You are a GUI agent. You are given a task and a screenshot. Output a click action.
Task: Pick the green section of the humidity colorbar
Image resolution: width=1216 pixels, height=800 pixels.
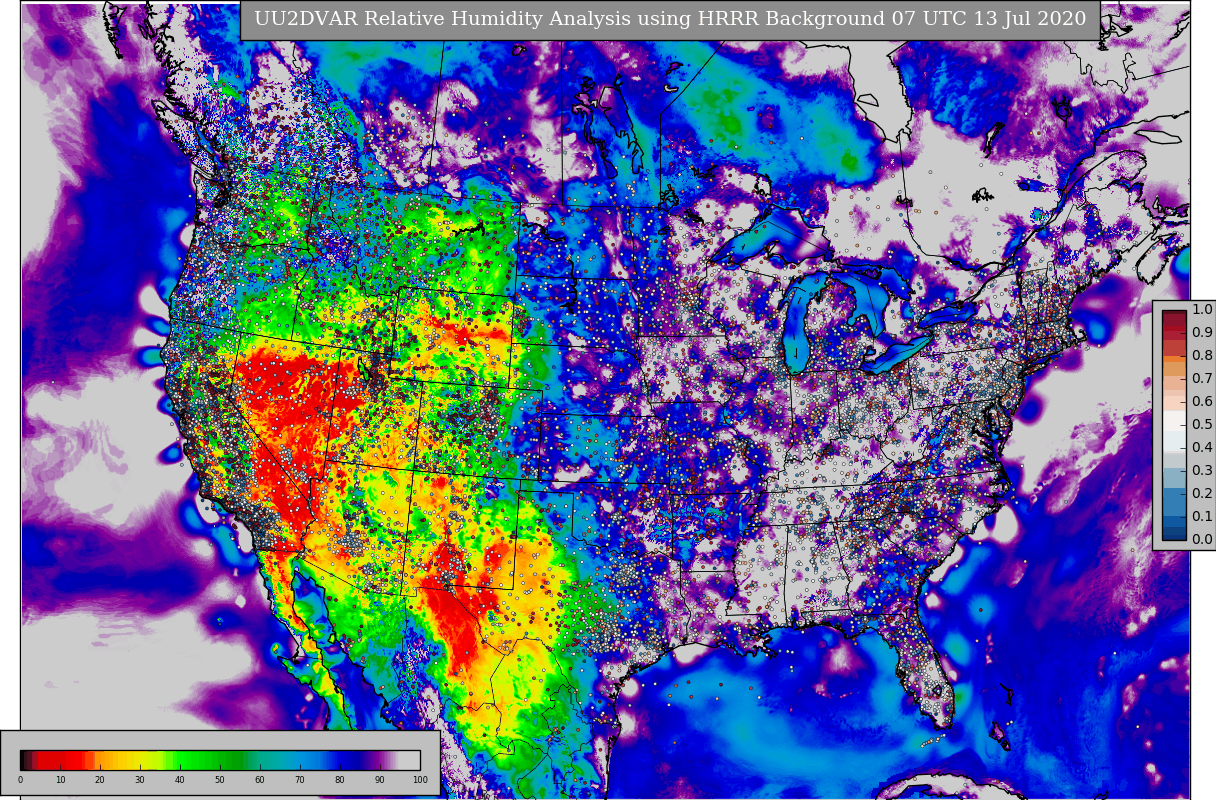point(205,760)
